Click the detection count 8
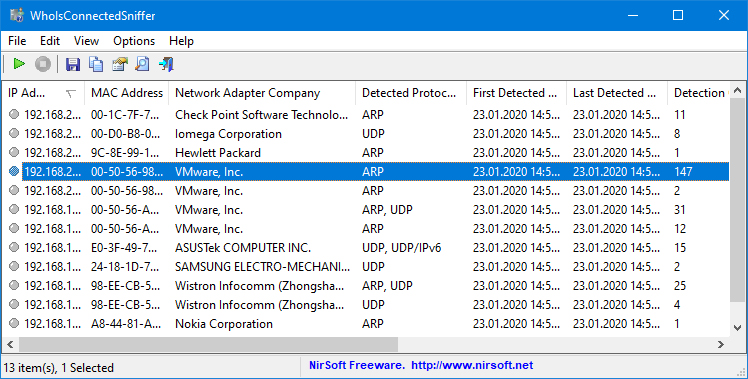The image size is (748, 379). (677, 134)
